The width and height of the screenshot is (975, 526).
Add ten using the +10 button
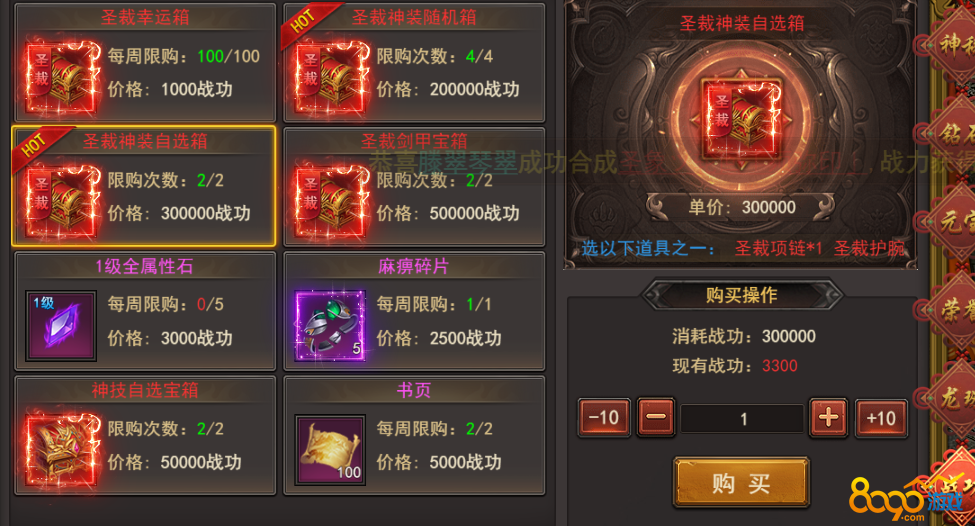(x=881, y=418)
